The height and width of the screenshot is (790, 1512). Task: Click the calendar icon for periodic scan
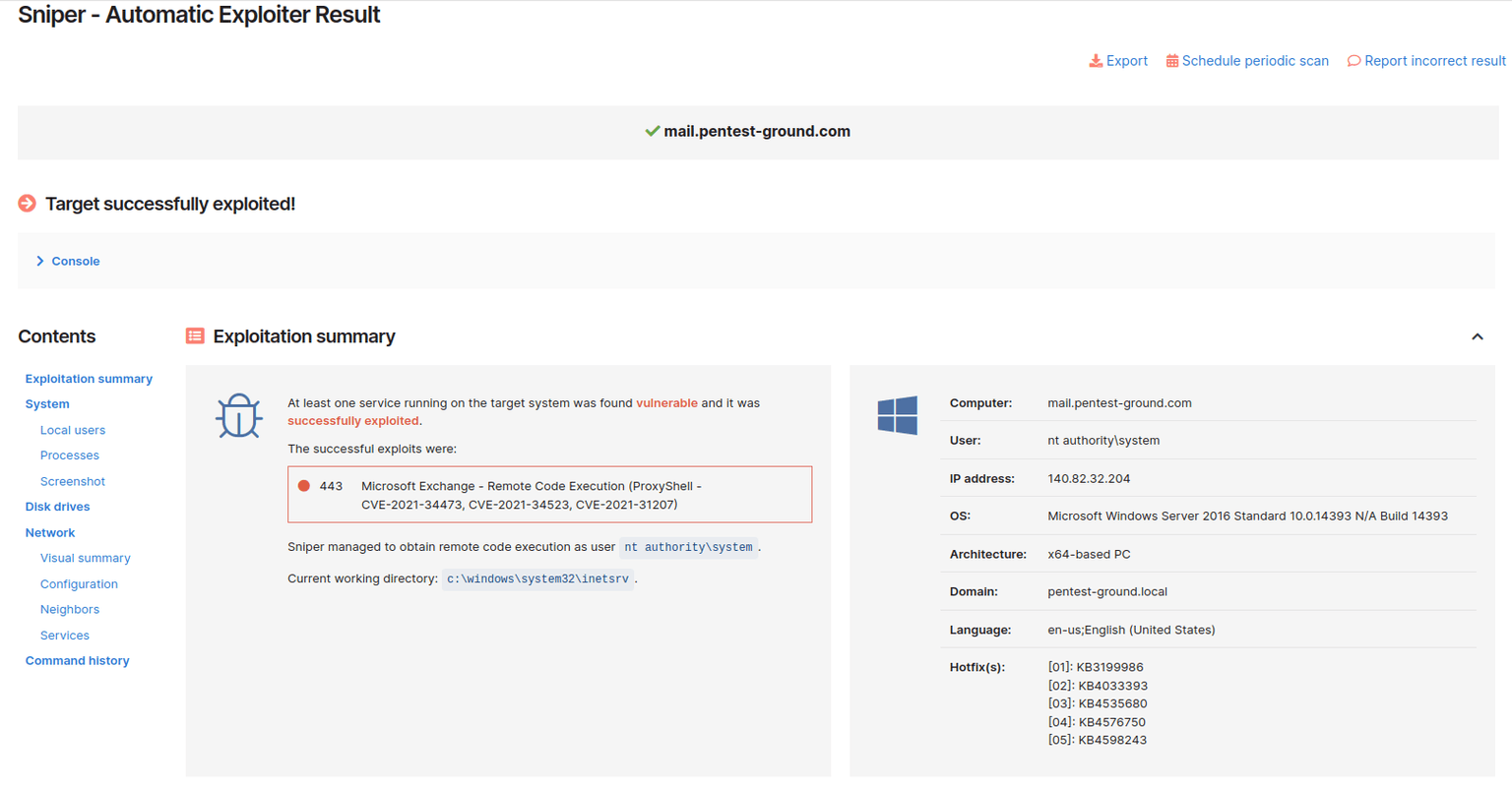1171,61
